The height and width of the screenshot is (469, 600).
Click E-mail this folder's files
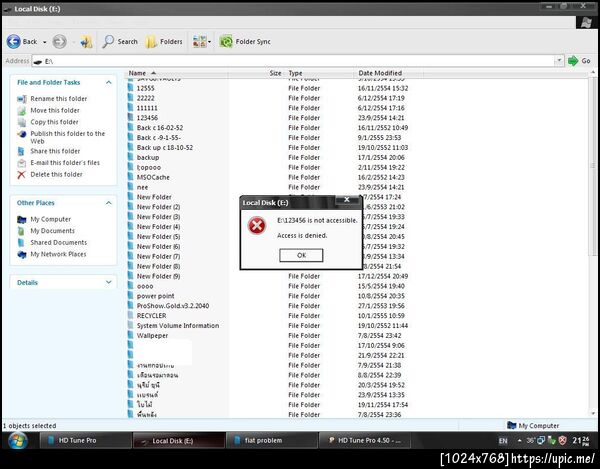pyautogui.click(x=65, y=163)
